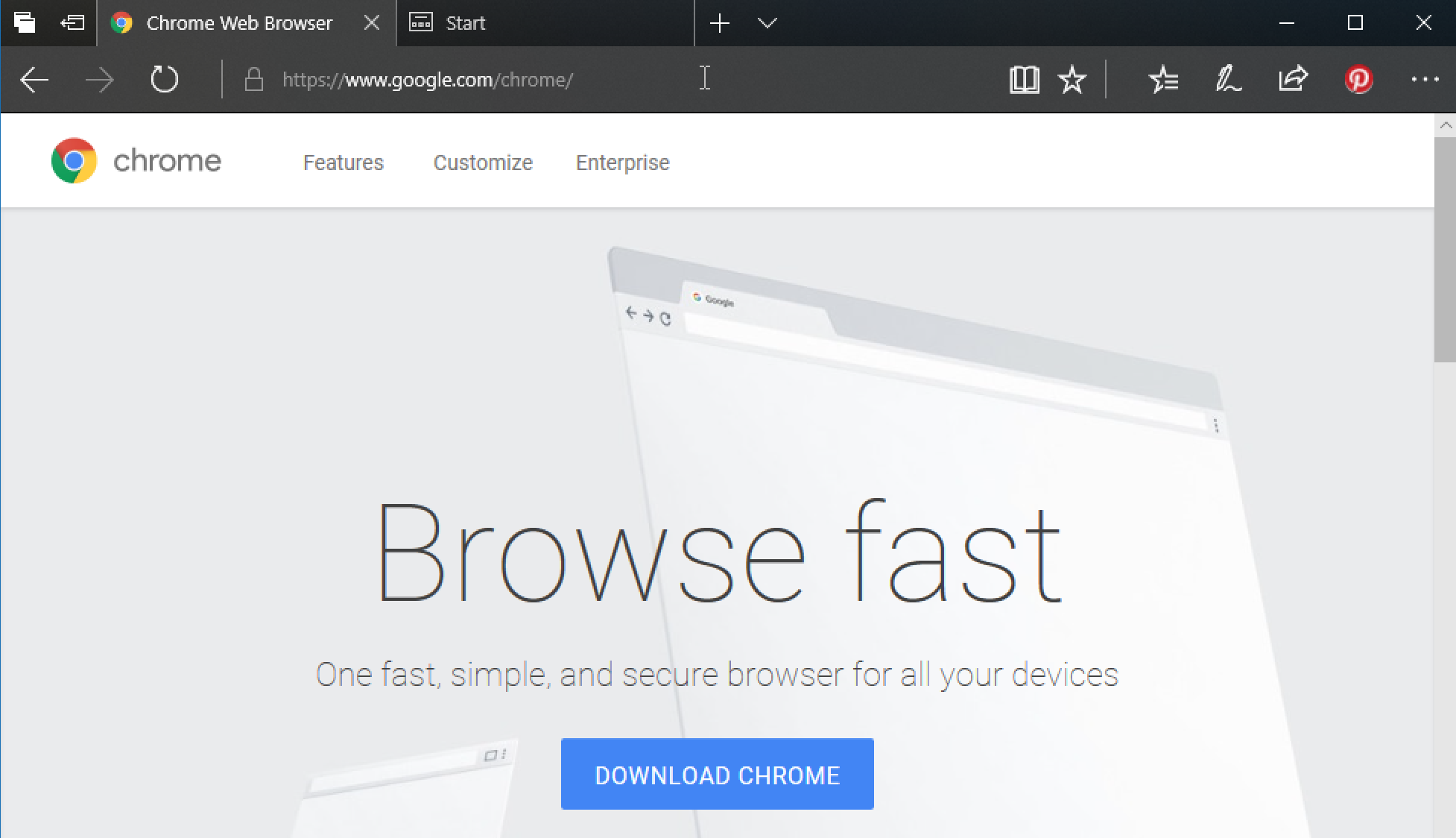
Task: Add page to favorites star
Action: pyautogui.click(x=1072, y=80)
